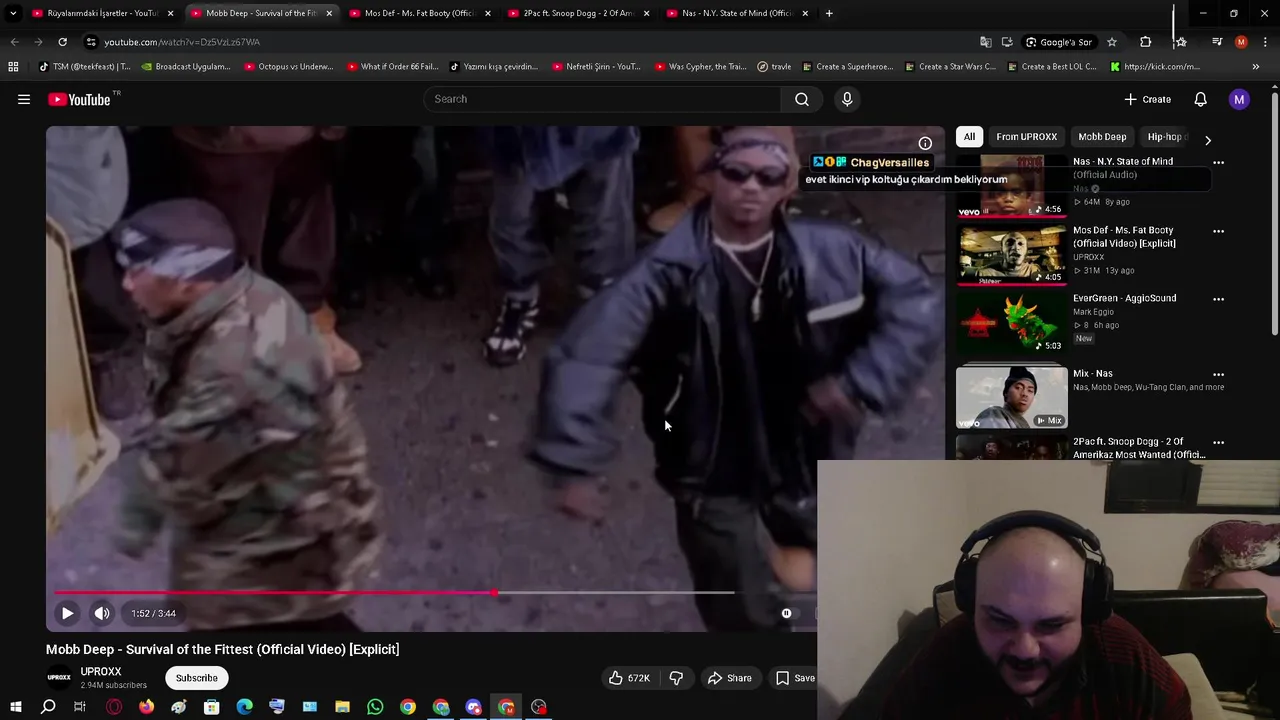Click Google'a Sor lens button
The image size is (1280, 720).
[1059, 42]
